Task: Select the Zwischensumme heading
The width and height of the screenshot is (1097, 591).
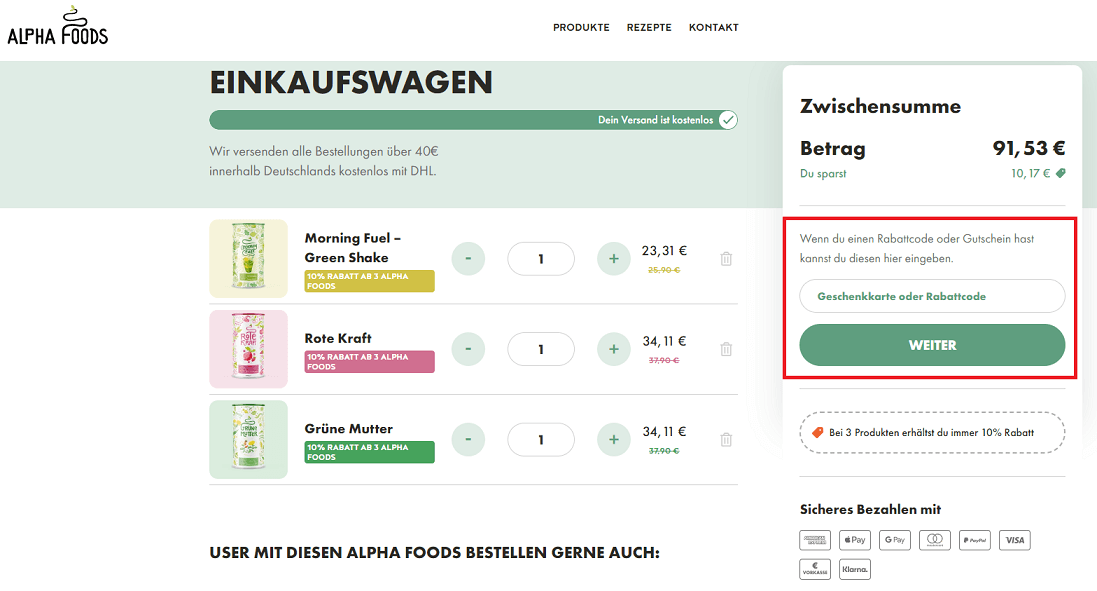Action: [880, 106]
